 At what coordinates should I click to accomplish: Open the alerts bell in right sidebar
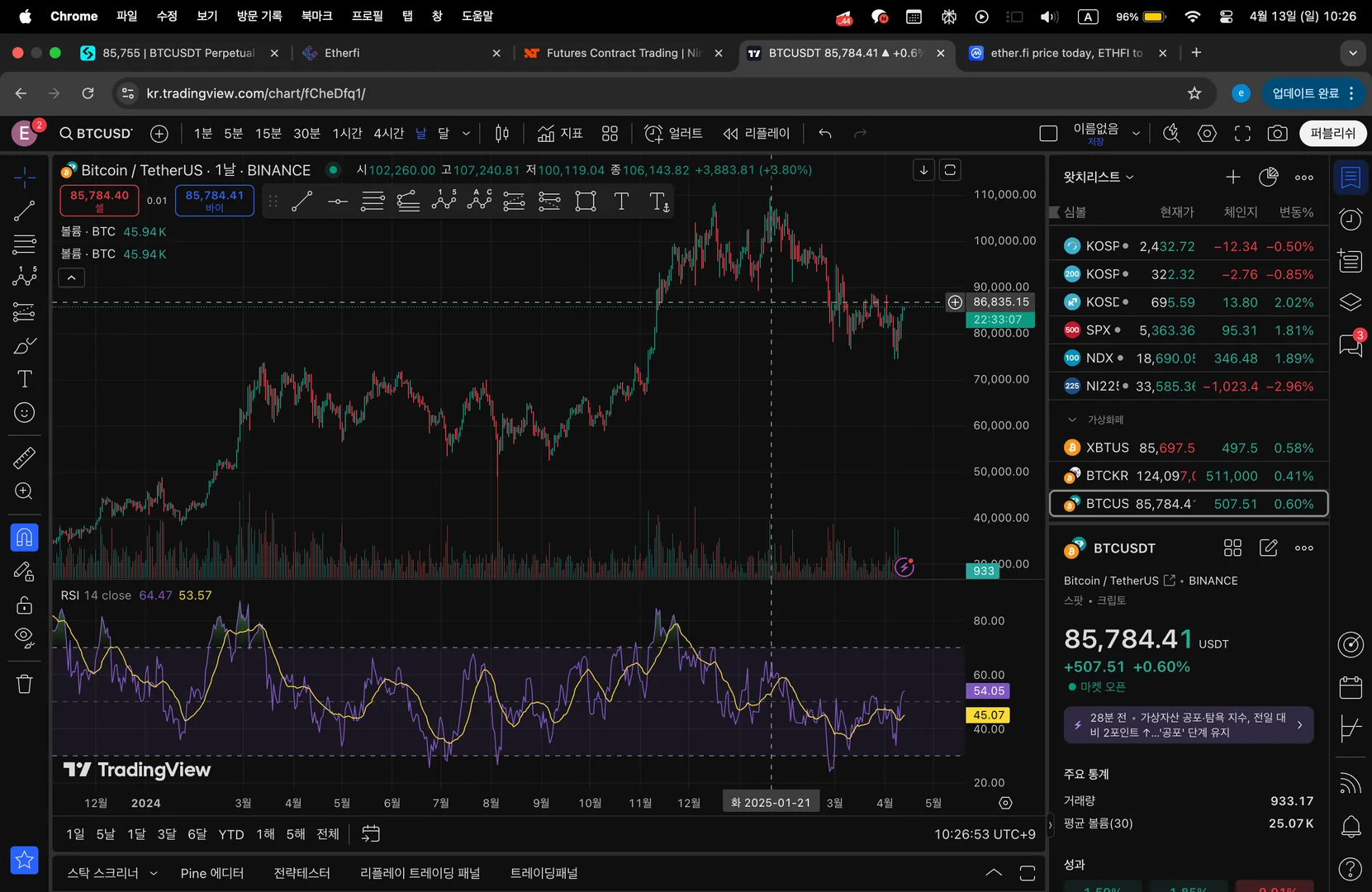pyautogui.click(x=1351, y=826)
